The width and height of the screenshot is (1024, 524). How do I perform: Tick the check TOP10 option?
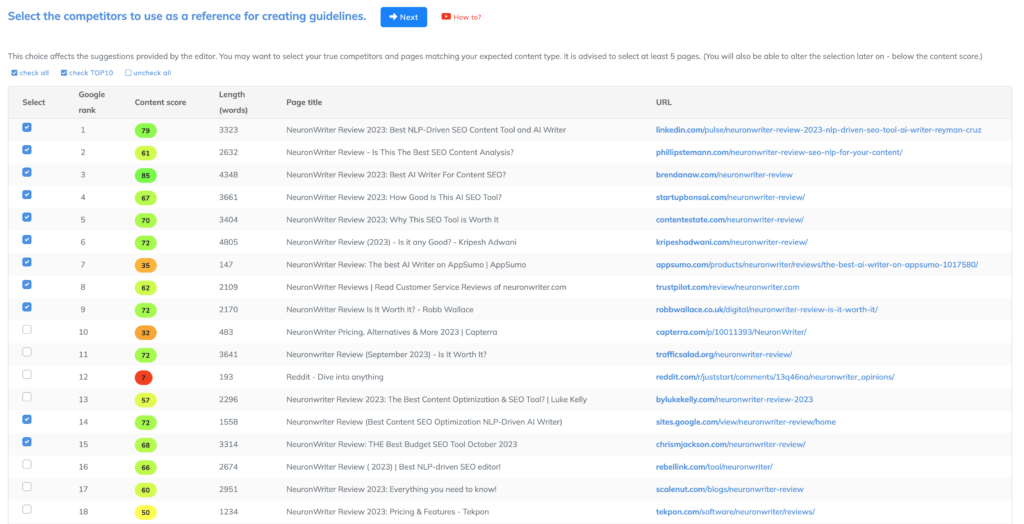pyautogui.click(x=87, y=73)
